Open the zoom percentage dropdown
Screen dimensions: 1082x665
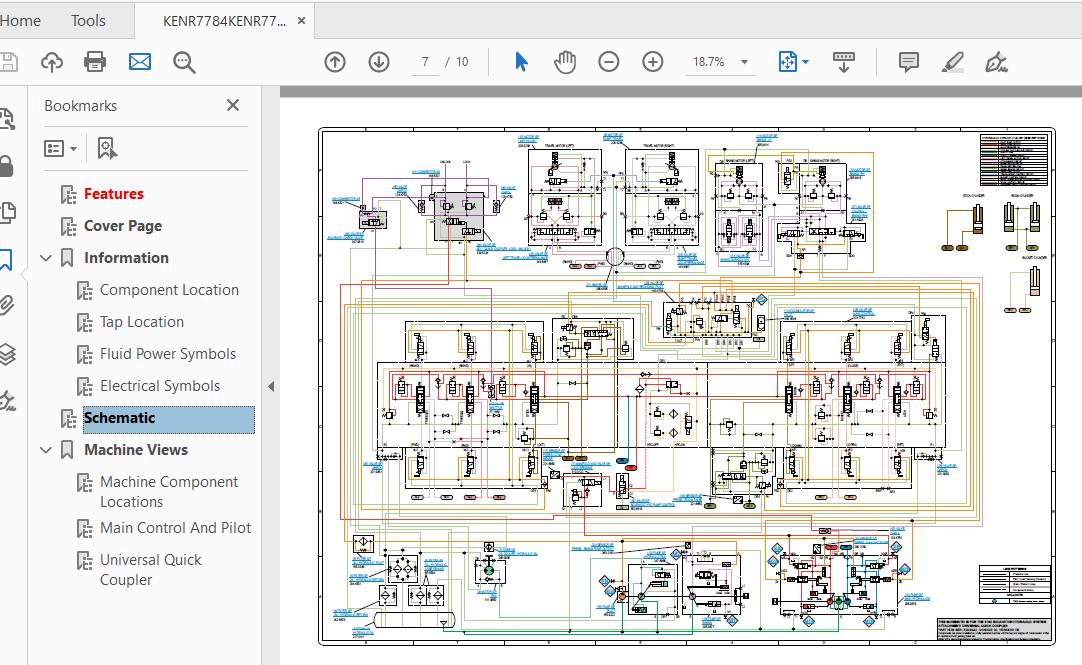click(x=744, y=62)
